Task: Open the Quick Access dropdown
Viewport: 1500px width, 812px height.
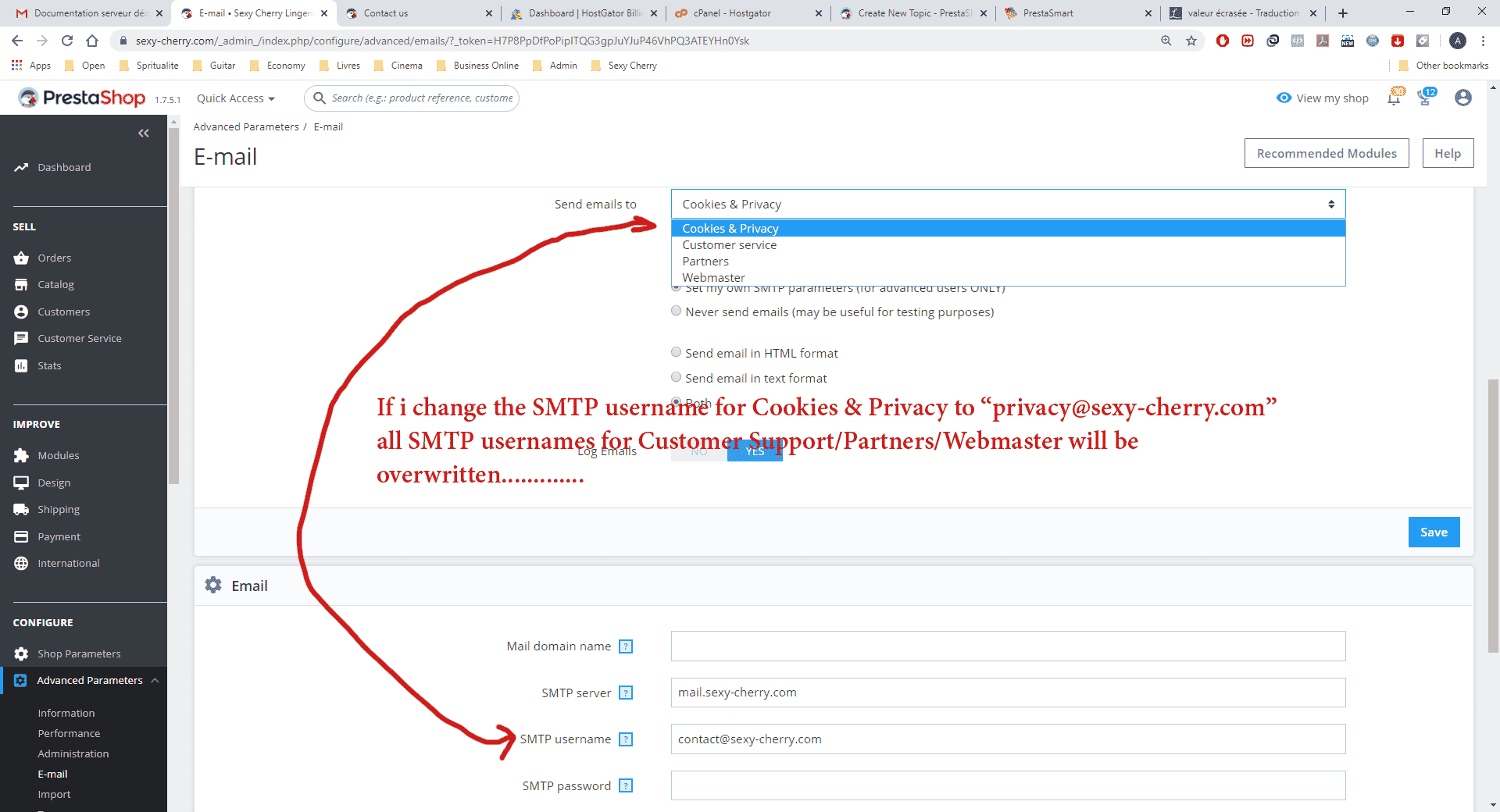Action: [236, 98]
